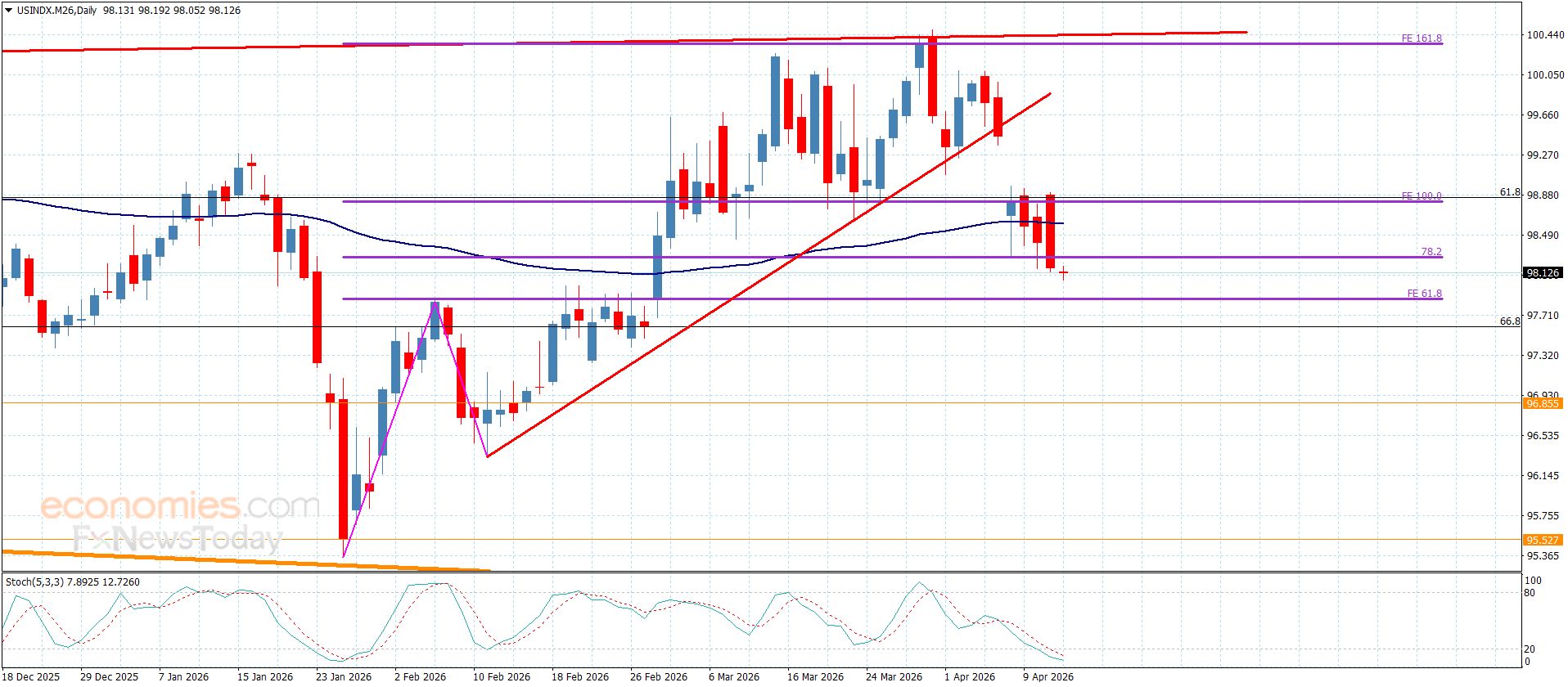The image size is (1568, 687).
Task: Click the current price tag 98.126
Action: tap(1542, 273)
